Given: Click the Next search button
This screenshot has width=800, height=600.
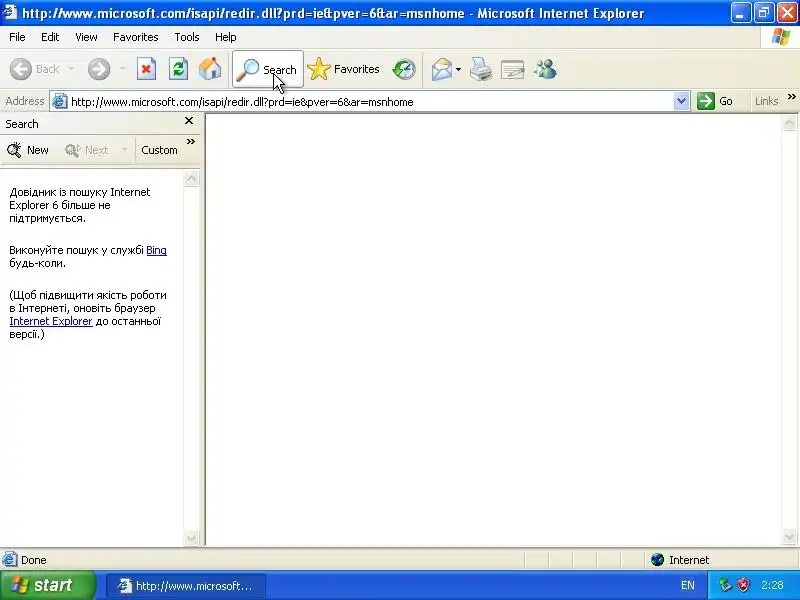Looking at the screenshot, I should coord(87,150).
